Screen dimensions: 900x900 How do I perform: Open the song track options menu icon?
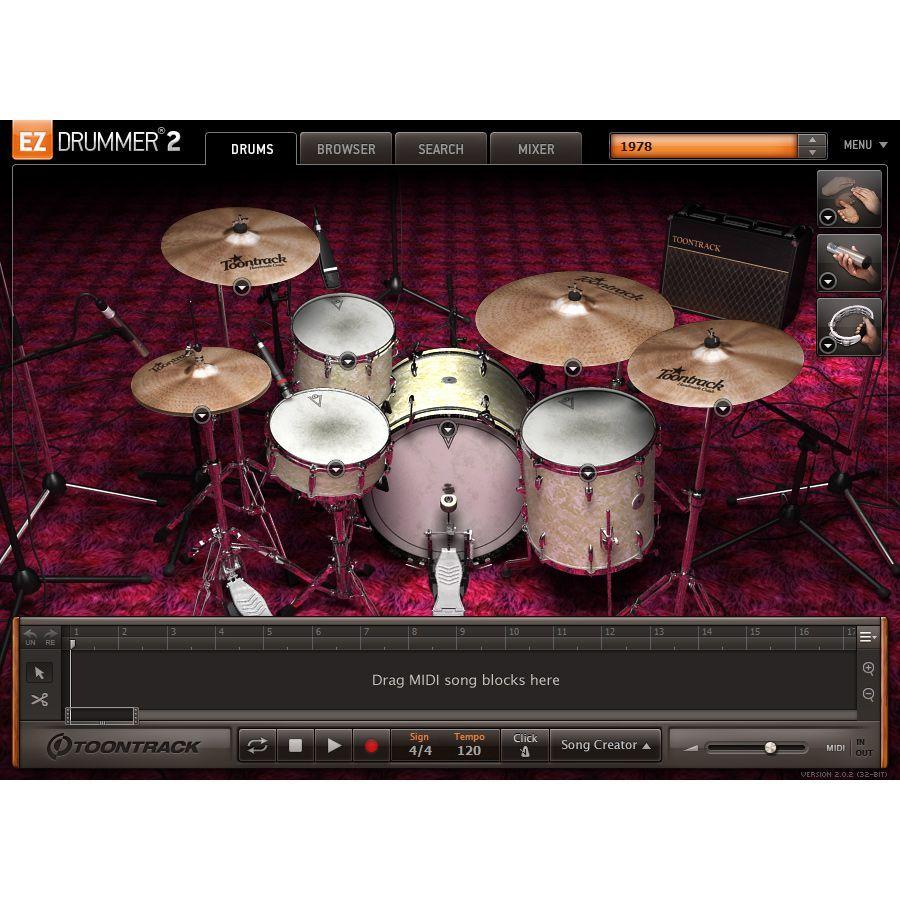coord(868,637)
